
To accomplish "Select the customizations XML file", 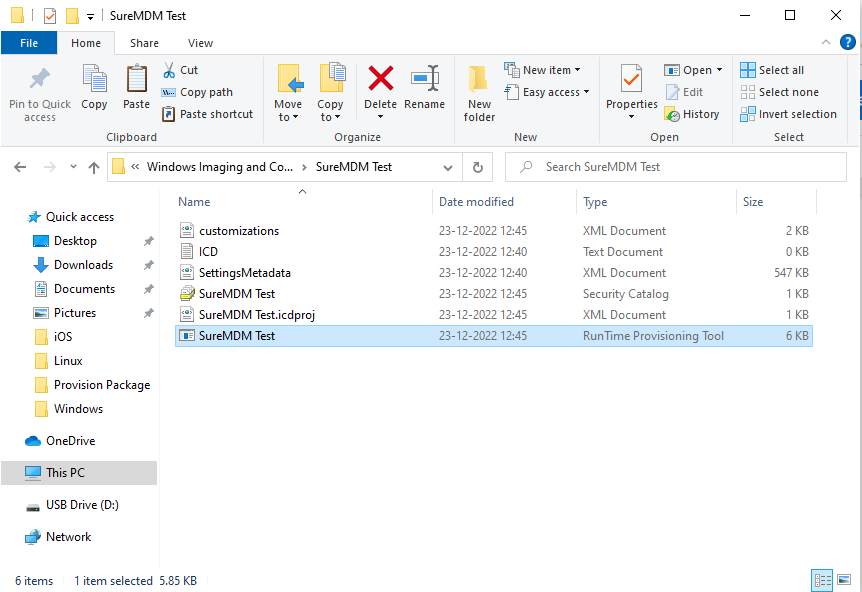I will coord(493,231).
